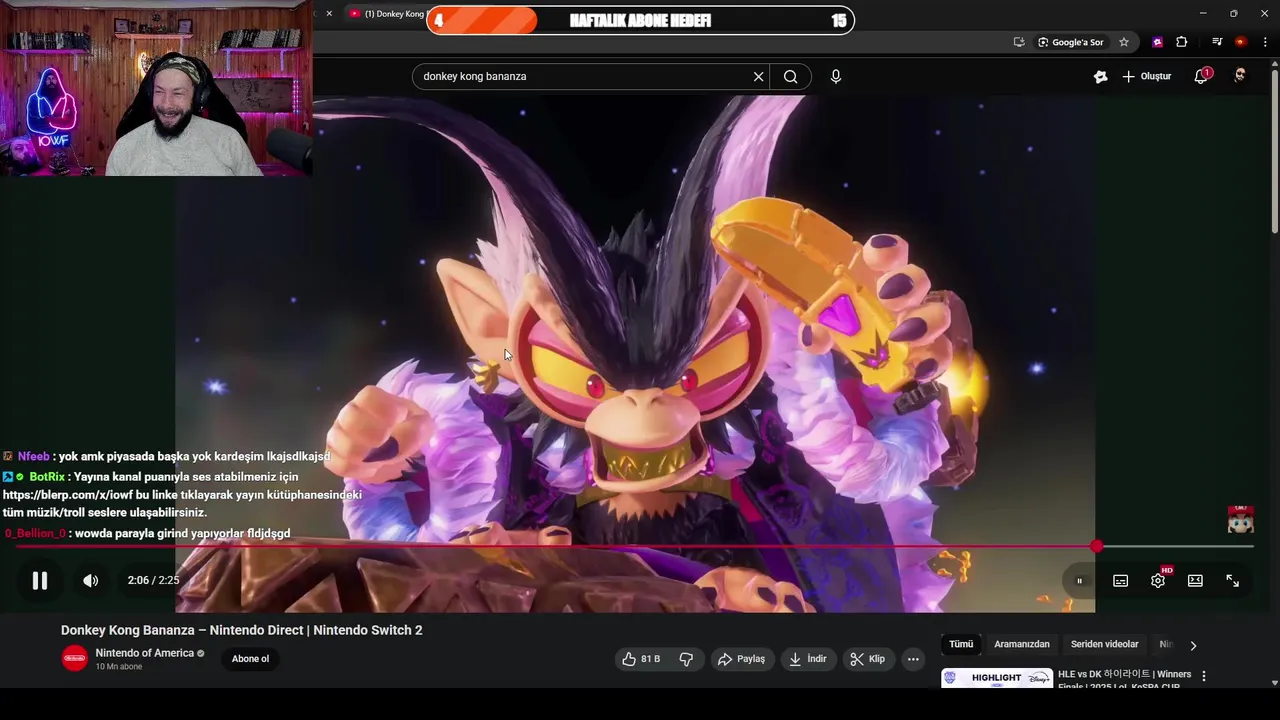Like the video with the 81 B thumbs-up
Screen dimensions: 1280x720
click(x=641, y=659)
